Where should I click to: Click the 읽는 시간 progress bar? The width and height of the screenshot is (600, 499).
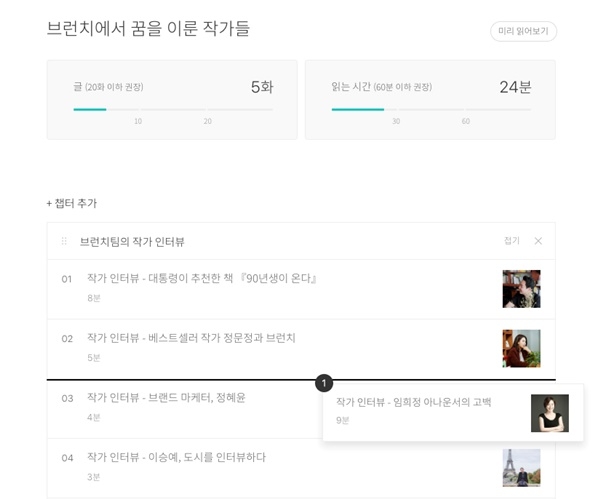[x=430, y=109]
